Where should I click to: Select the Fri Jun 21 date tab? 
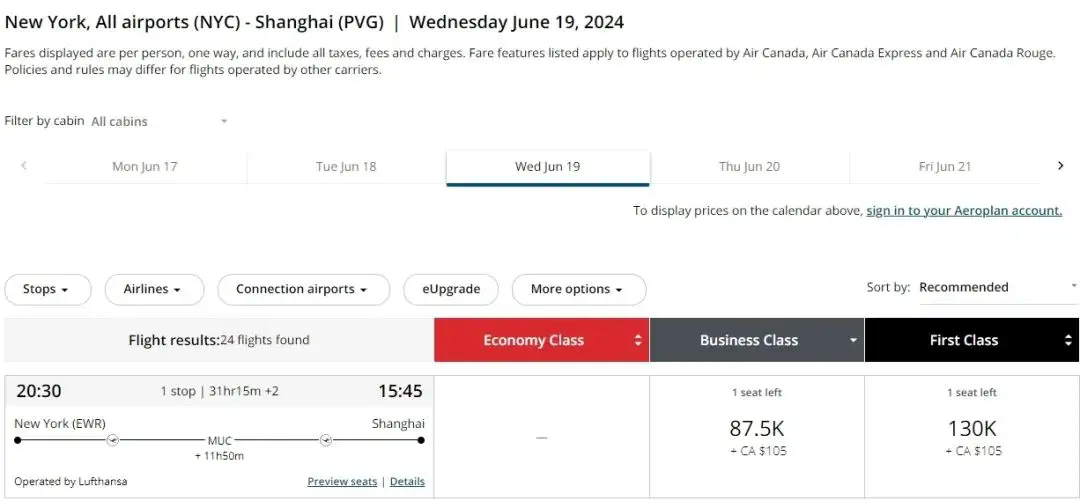945,167
